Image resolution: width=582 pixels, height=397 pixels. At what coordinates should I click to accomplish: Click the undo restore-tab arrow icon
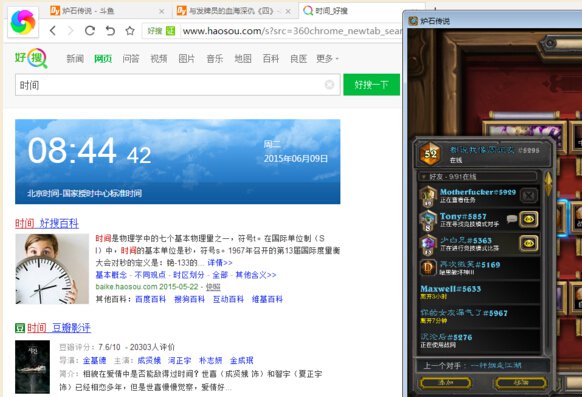110,30
